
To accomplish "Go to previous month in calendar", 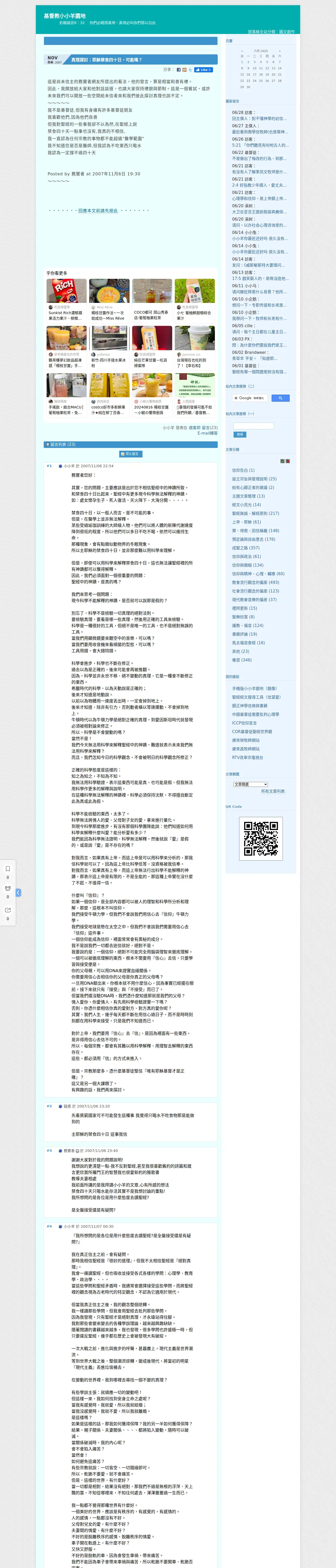I will point(242,51).
